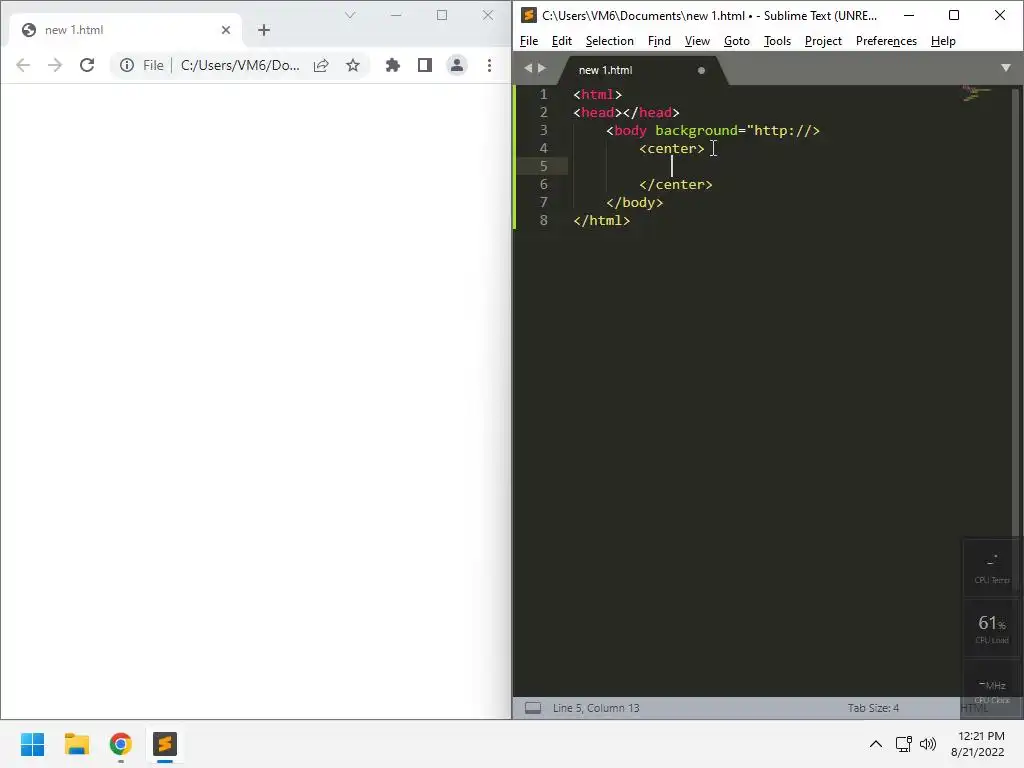The width and height of the screenshot is (1024, 768).
Task: Click the <html> opening tag on line 1
Action: 598,95
